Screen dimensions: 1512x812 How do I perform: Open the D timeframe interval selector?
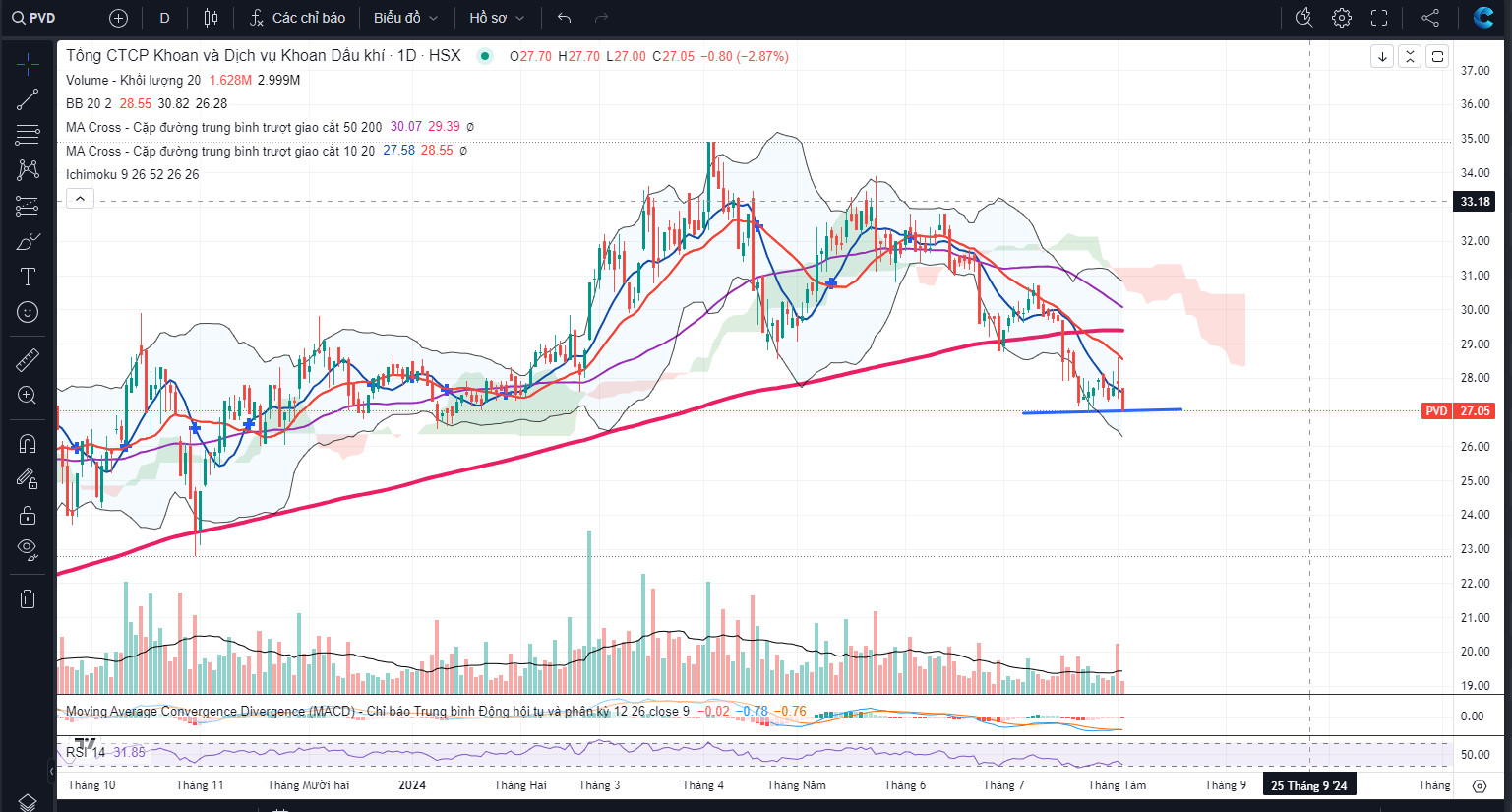point(164,18)
